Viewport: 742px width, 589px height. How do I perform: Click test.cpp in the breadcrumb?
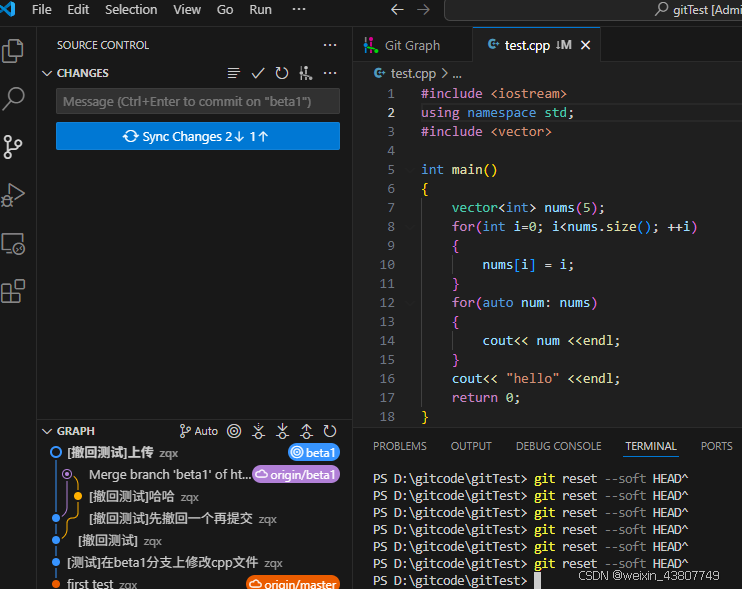413,74
